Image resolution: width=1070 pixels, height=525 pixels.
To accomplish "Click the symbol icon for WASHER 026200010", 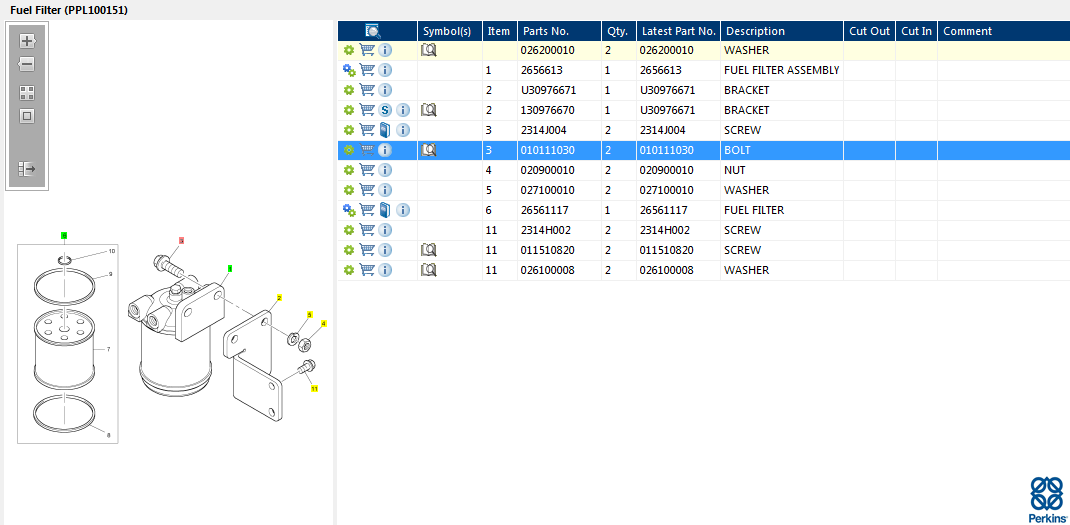I will [429, 50].
